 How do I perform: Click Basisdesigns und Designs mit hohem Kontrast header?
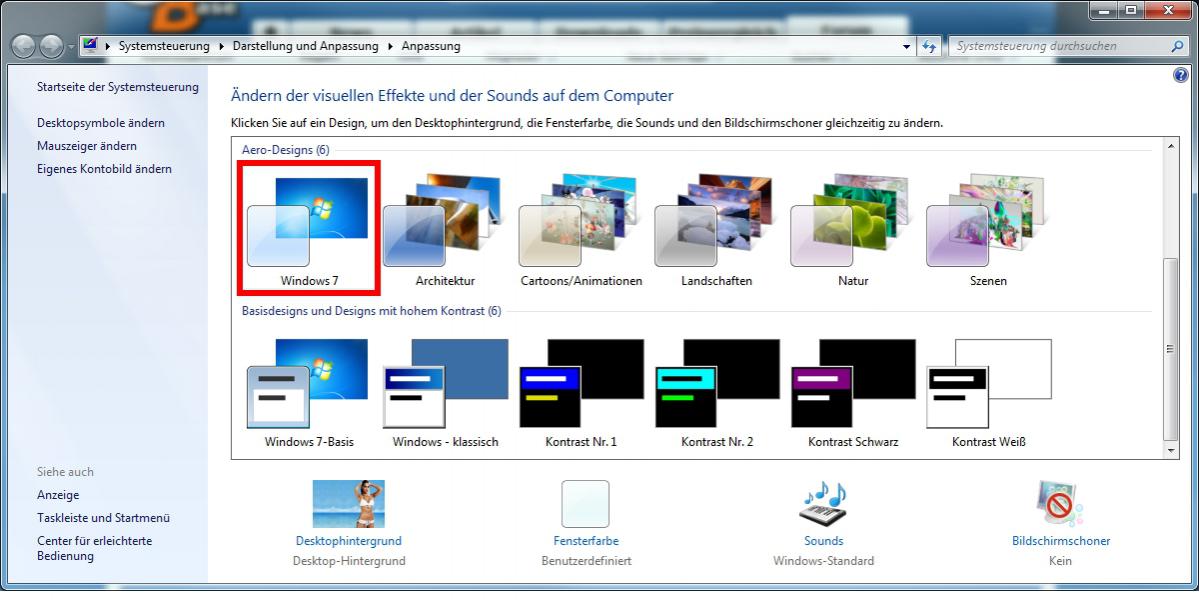(372, 311)
